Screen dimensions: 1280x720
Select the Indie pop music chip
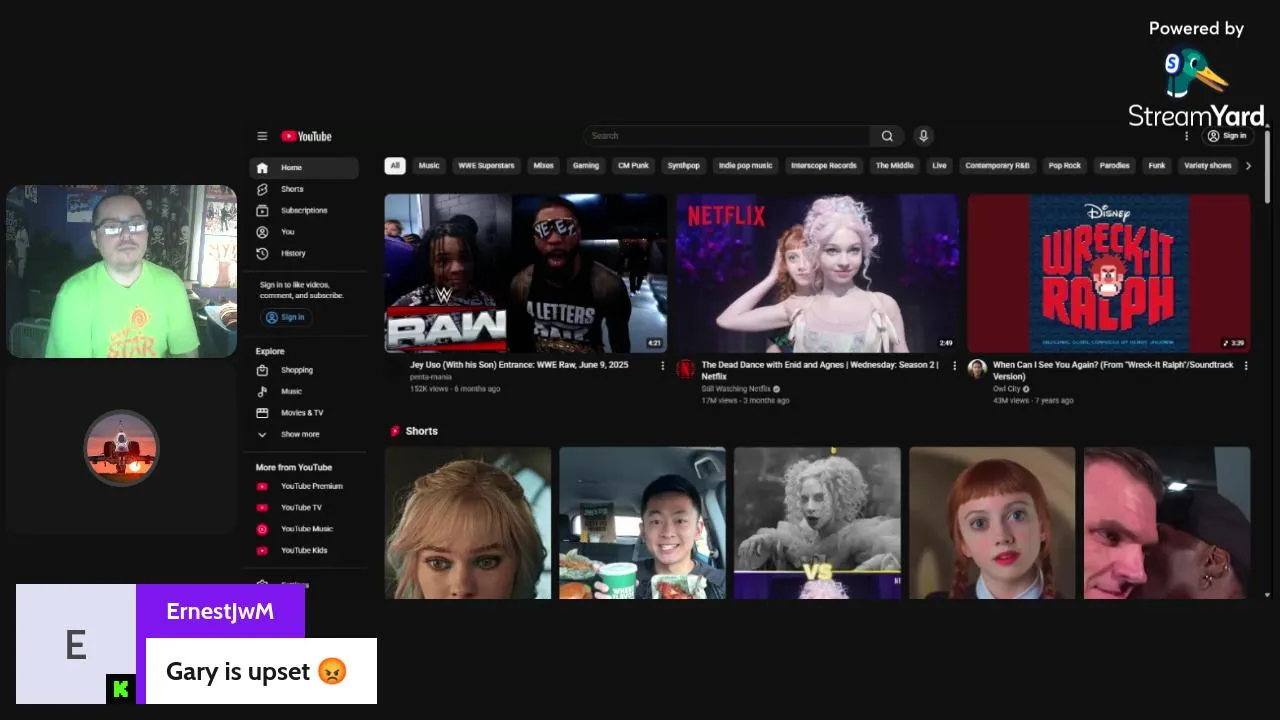[746, 166]
